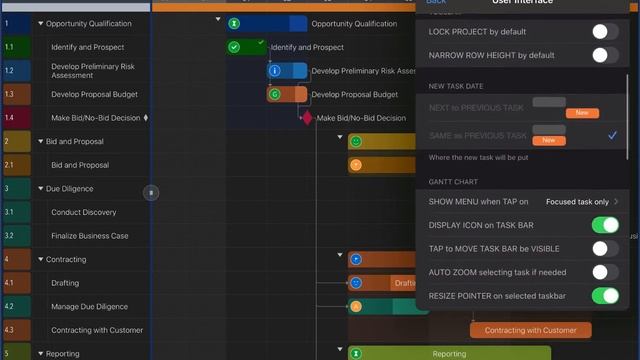This screenshot has width=640, height=360.
Task: Select the red milestone diamond for Bid/No-Bid Decision
Action: click(307, 118)
